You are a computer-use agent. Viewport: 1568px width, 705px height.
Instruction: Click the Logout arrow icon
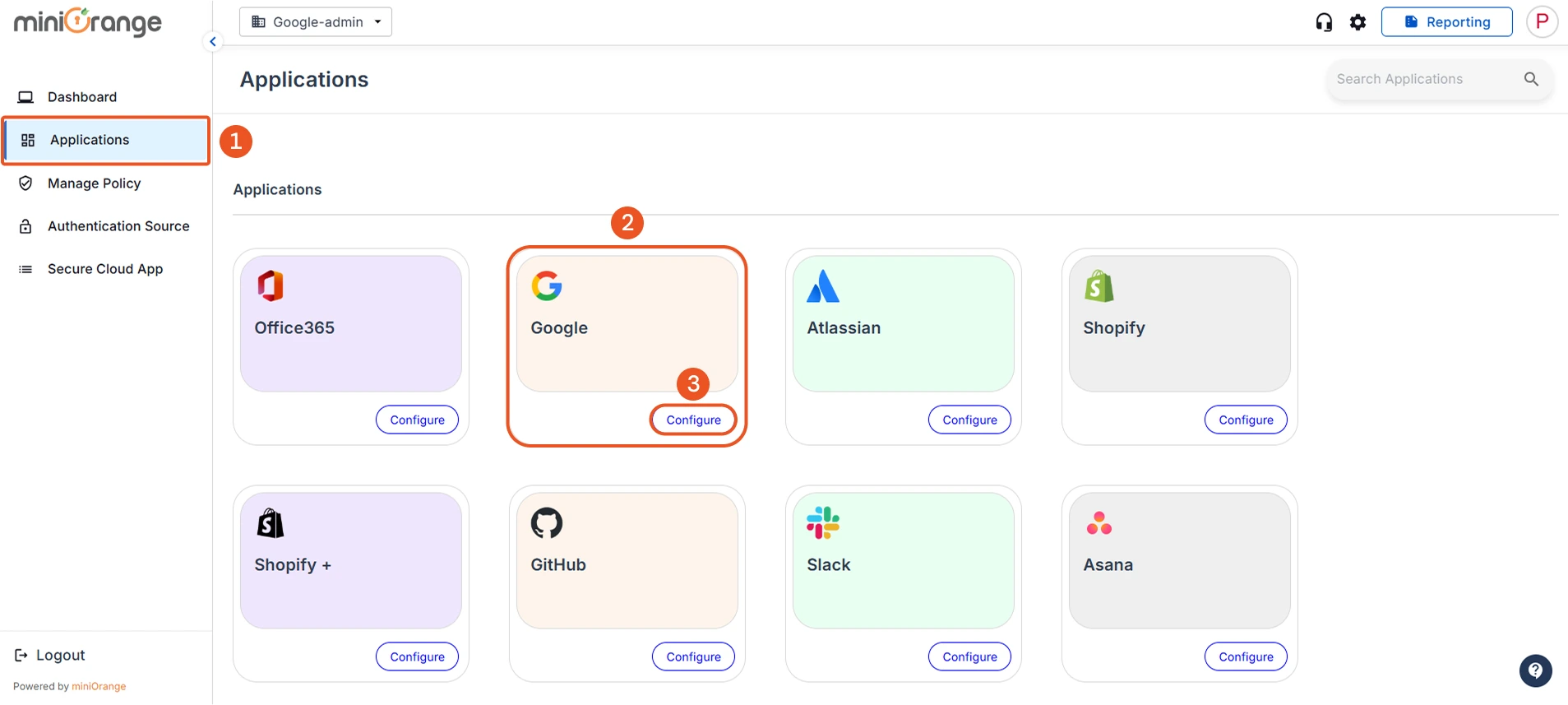tap(21, 656)
